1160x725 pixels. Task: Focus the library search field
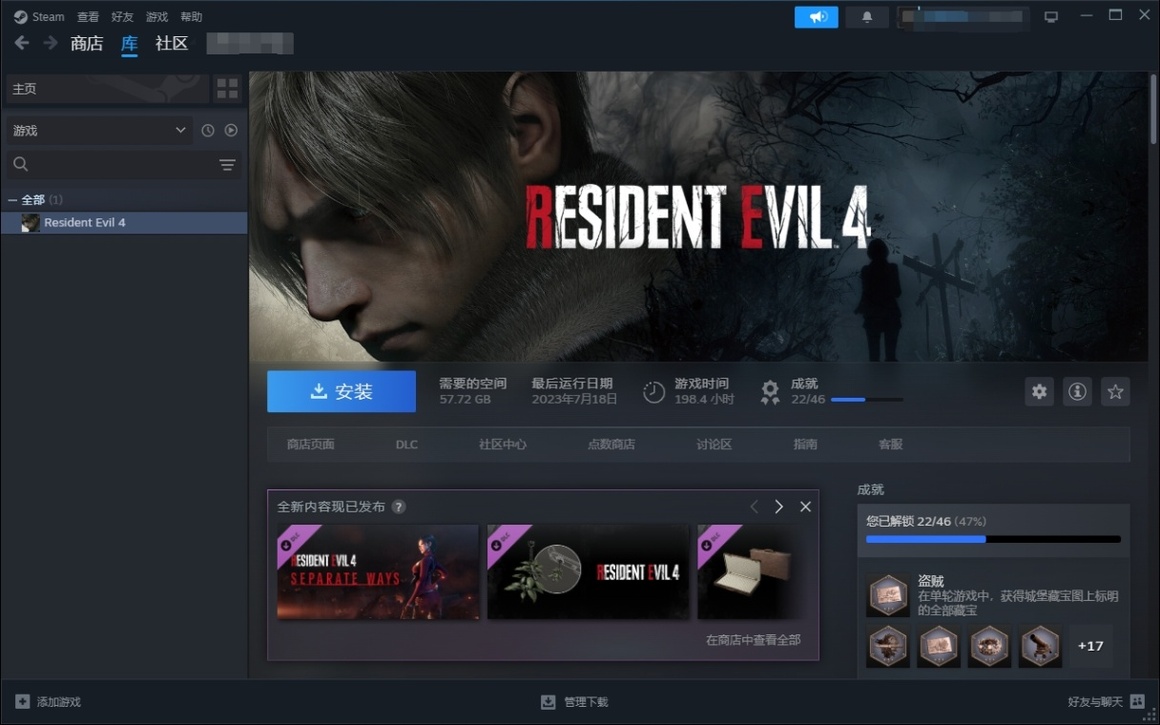(111, 164)
